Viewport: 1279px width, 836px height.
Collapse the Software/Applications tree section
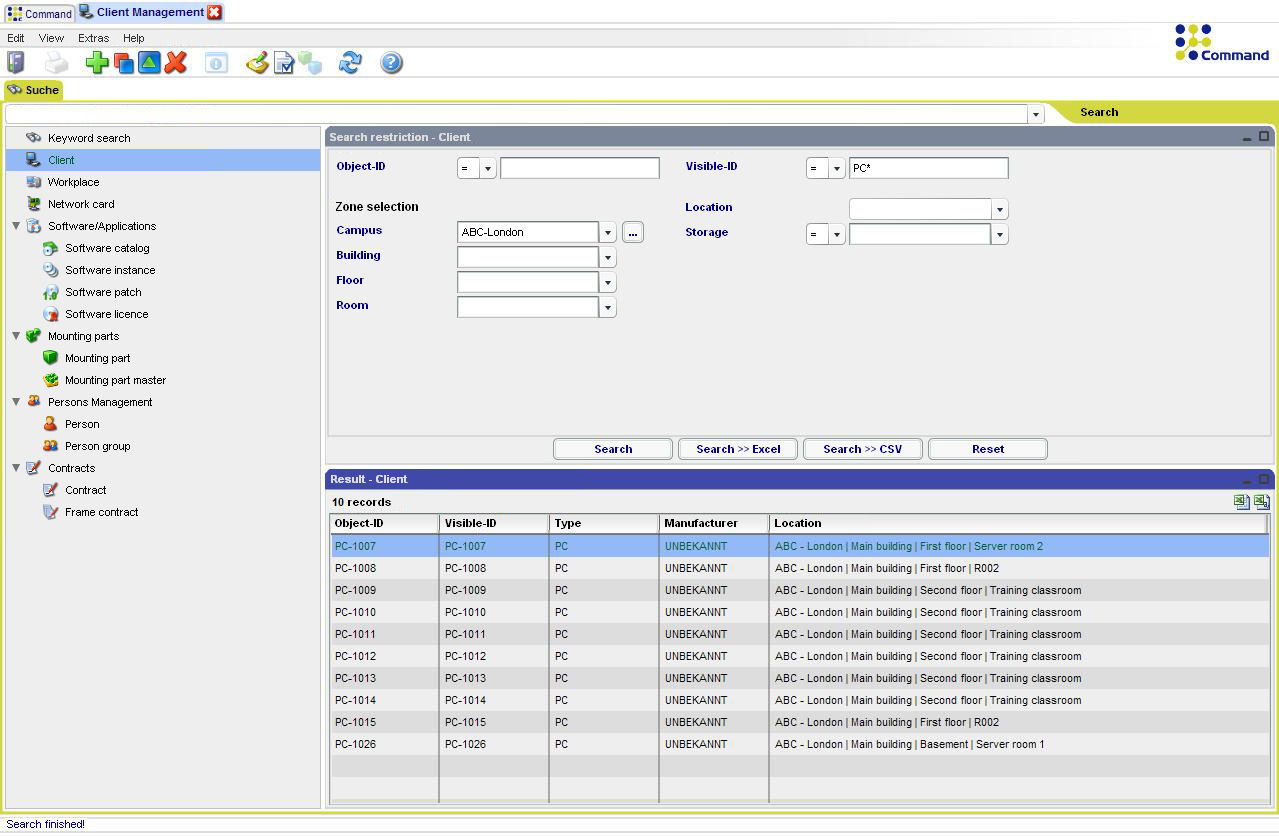16,225
